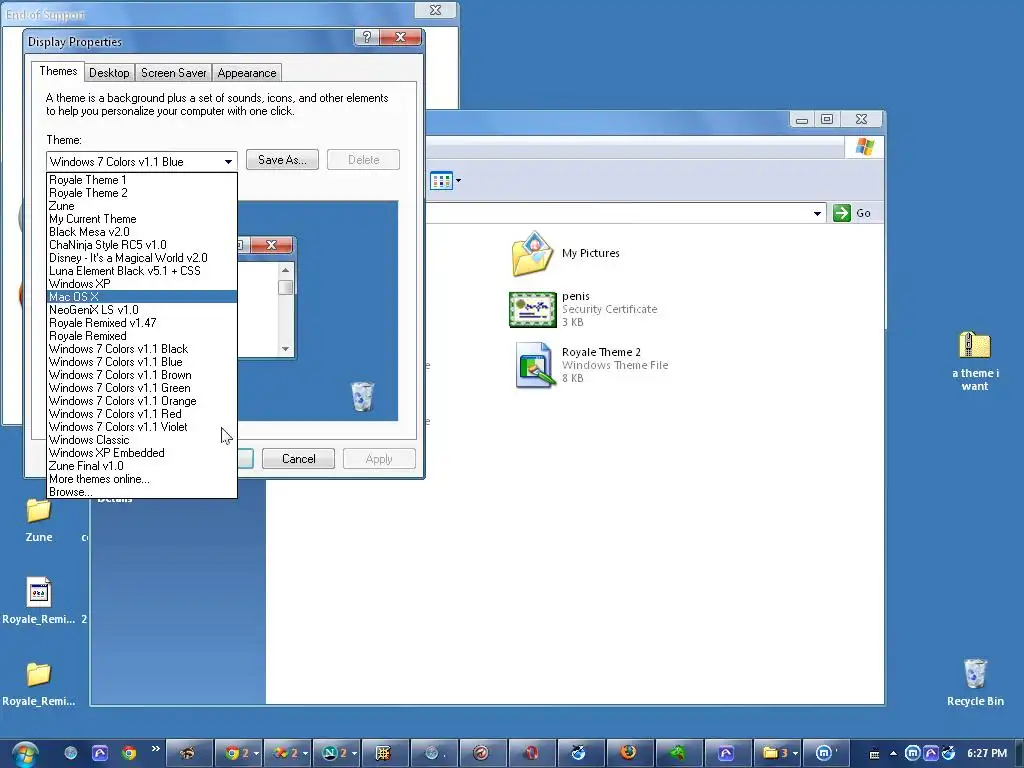This screenshot has height=768, width=1024.
Task: Expand the address bar dropdown arrow
Action: (817, 214)
